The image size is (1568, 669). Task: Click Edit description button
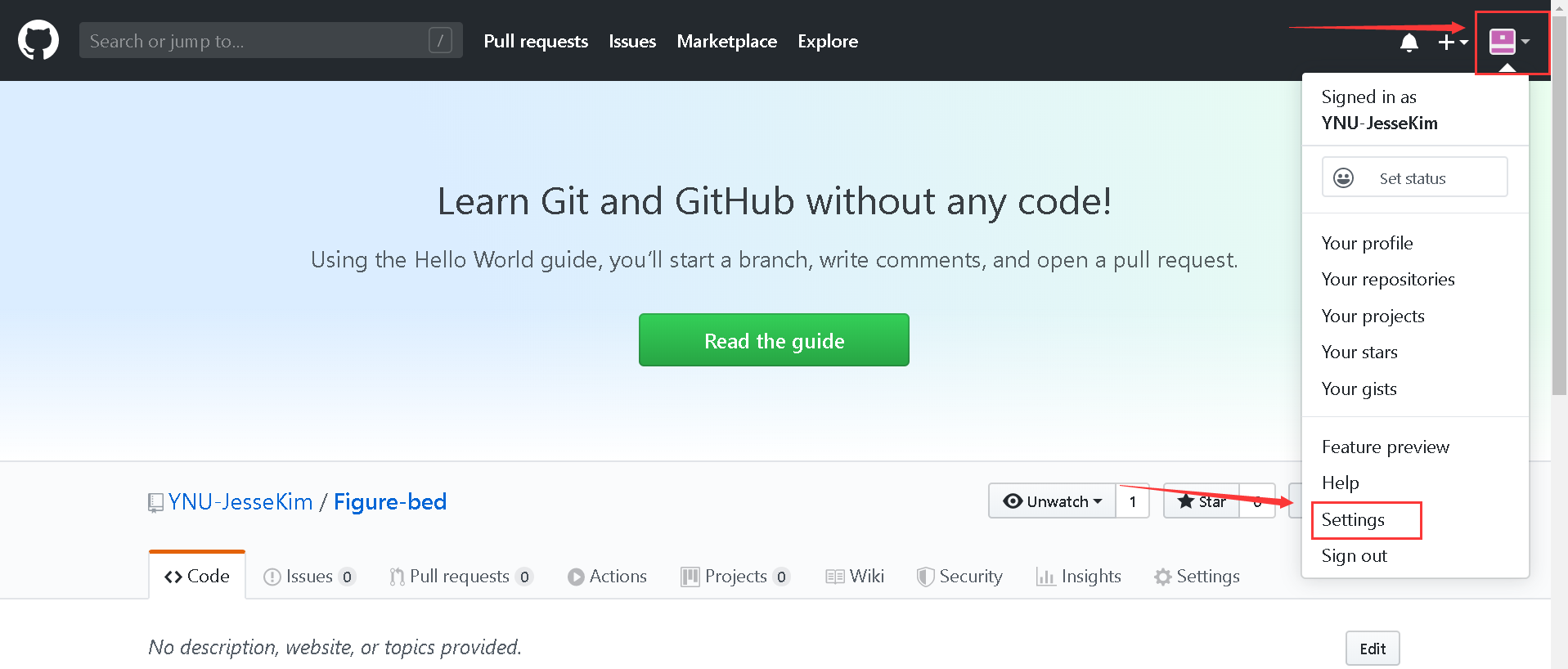(x=1372, y=649)
